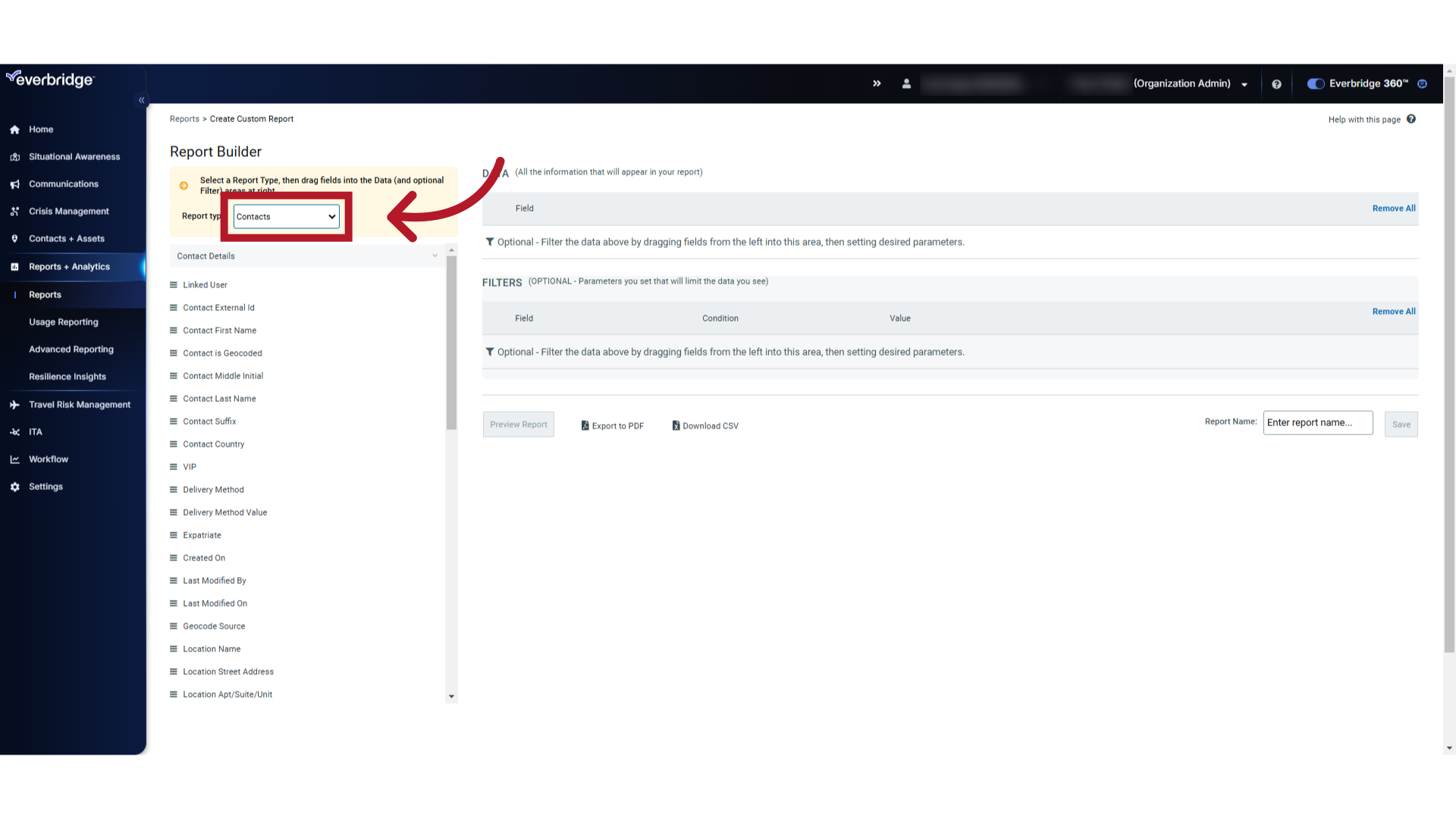Click the Contacts + Assets icon
The width and height of the screenshot is (1456, 819).
15,238
